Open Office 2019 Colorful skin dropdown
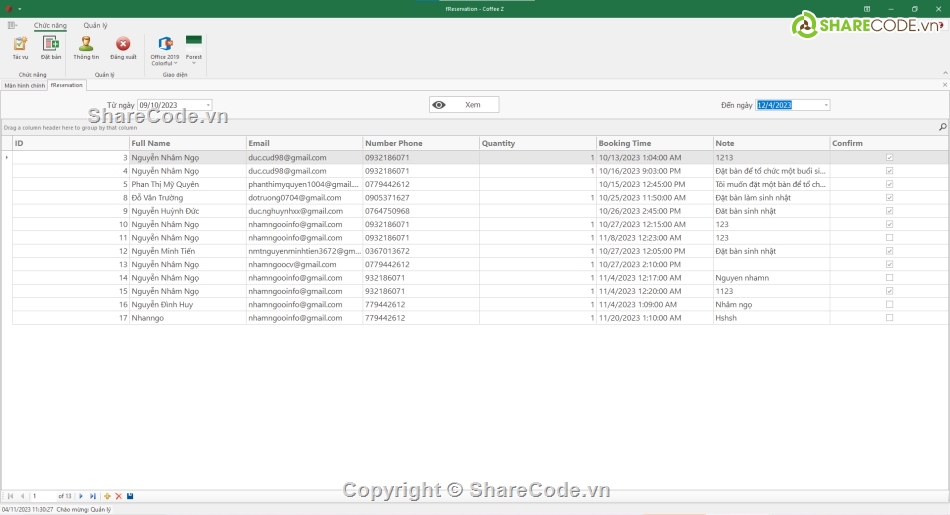950x515 pixels. point(165,49)
